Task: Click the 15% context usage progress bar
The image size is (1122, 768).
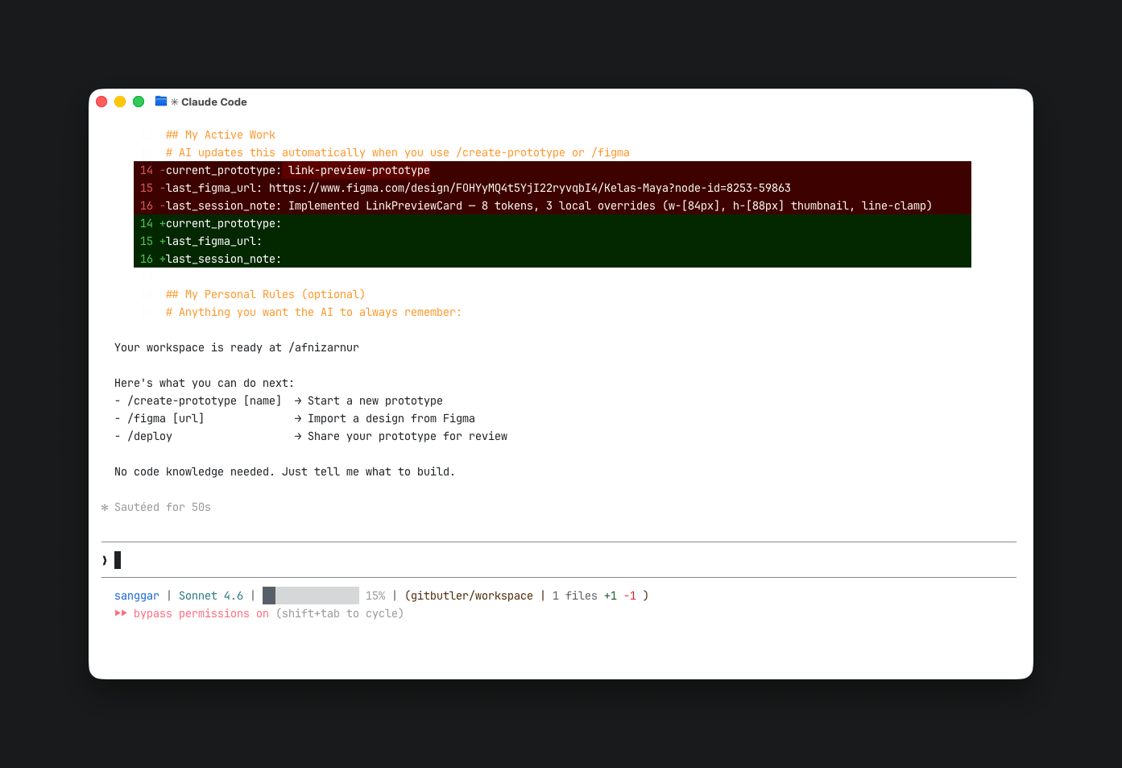Action: point(310,595)
